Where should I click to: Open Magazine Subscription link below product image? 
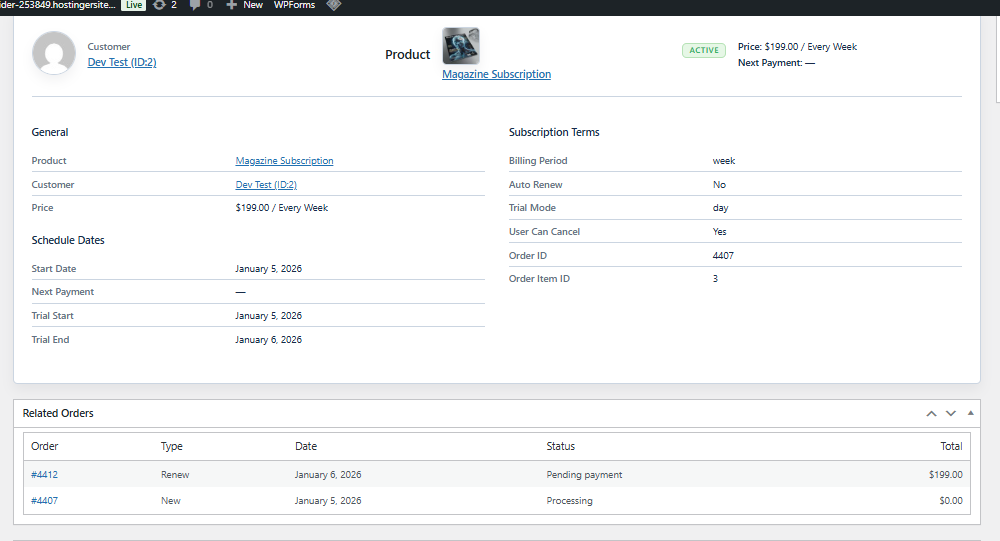click(496, 74)
